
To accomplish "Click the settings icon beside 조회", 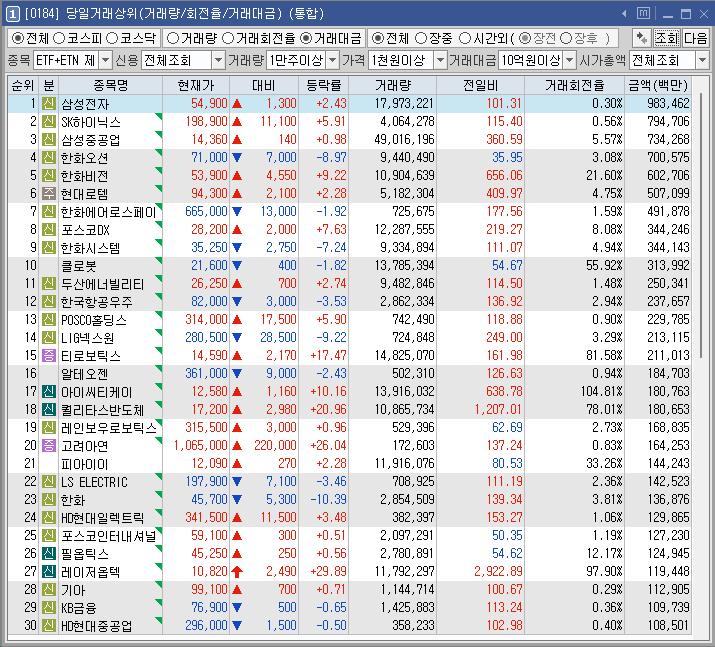I will pyautogui.click(x=642, y=38).
